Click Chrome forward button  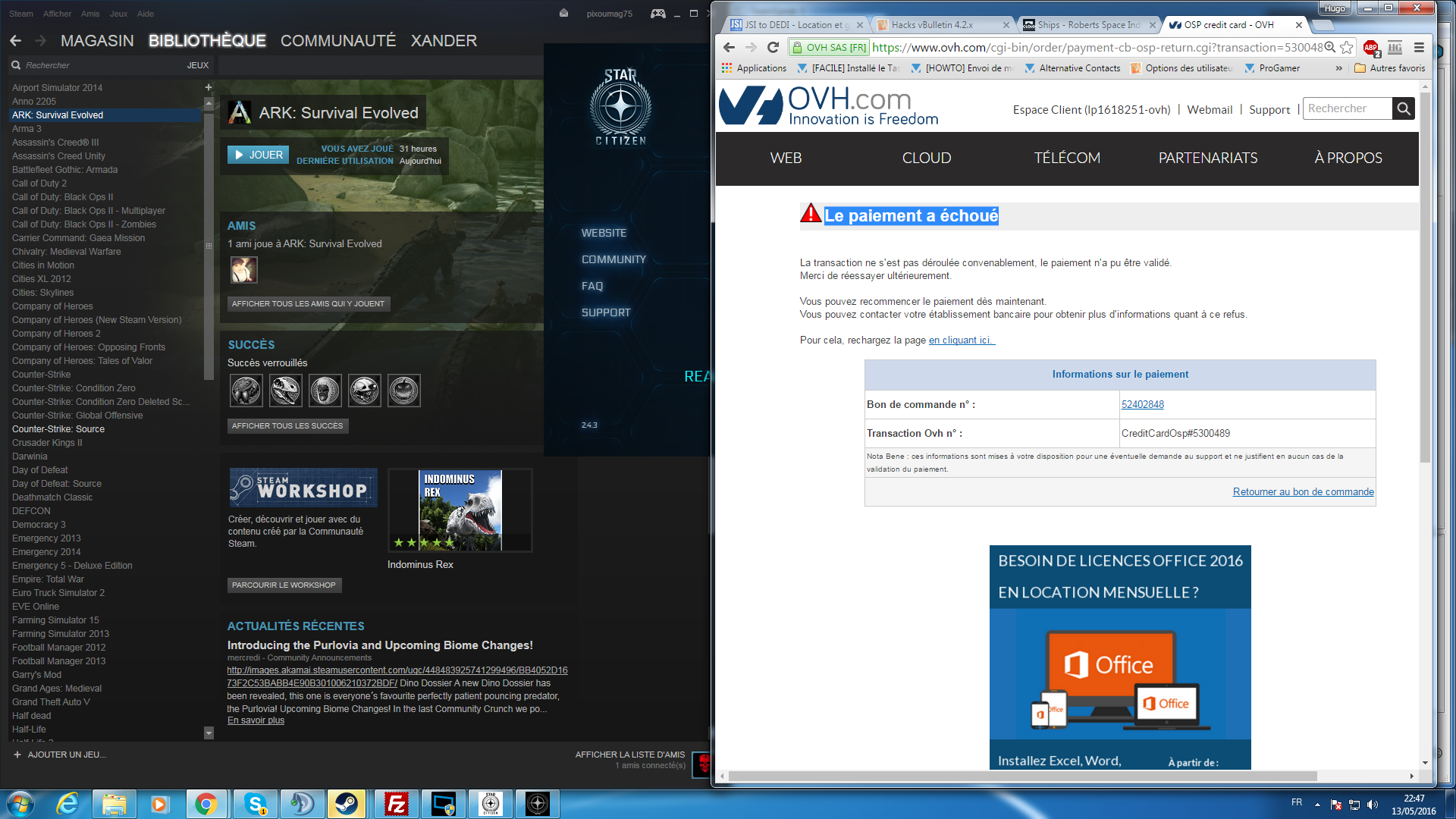pyautogui.click(x=751, y=47)
